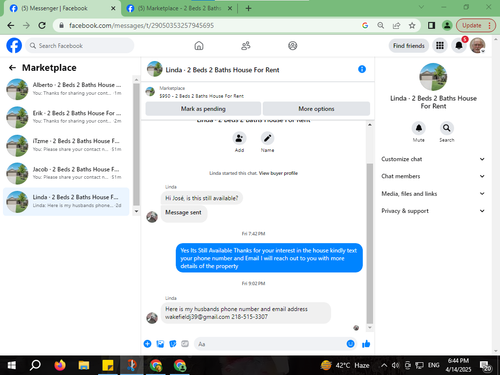Screen dimensions: 500x375
Task: Click the Chrome Update button
Action: tap(475, 25)
